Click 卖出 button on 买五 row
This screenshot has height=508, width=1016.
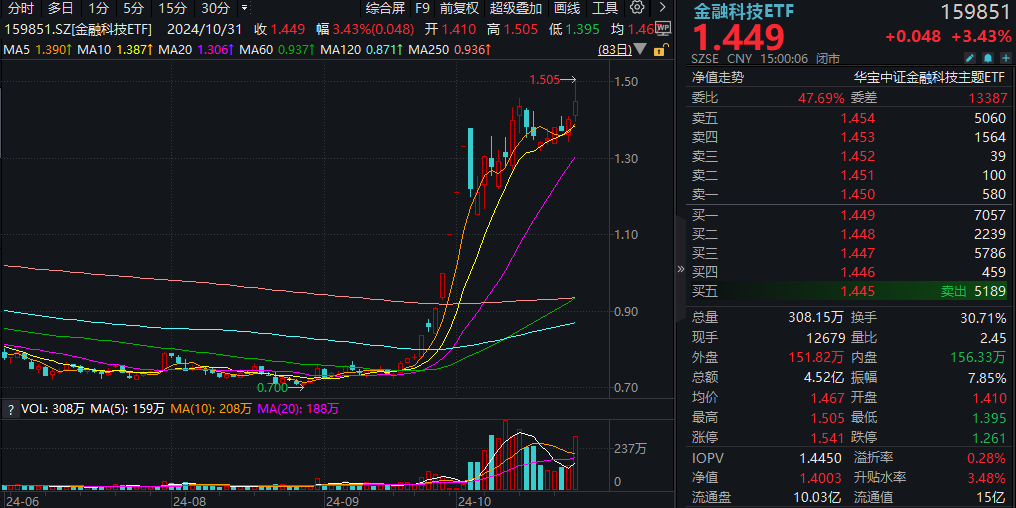tap(952, 292)
